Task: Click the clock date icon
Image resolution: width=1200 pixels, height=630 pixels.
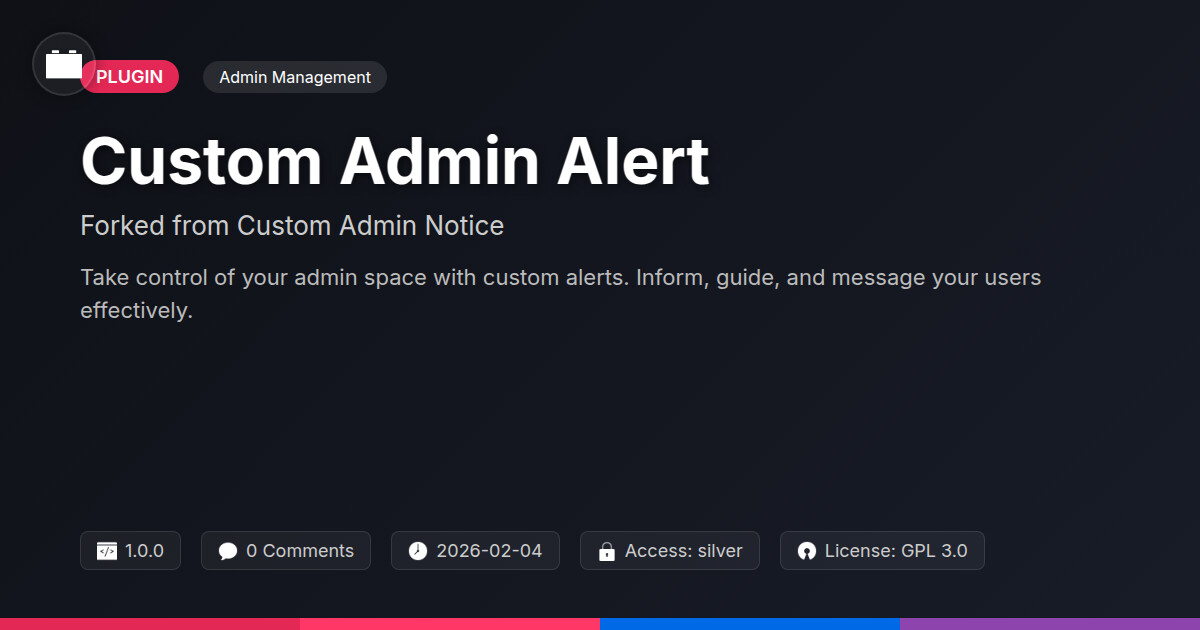Action: pyautogui.click(x=418, y=551)
